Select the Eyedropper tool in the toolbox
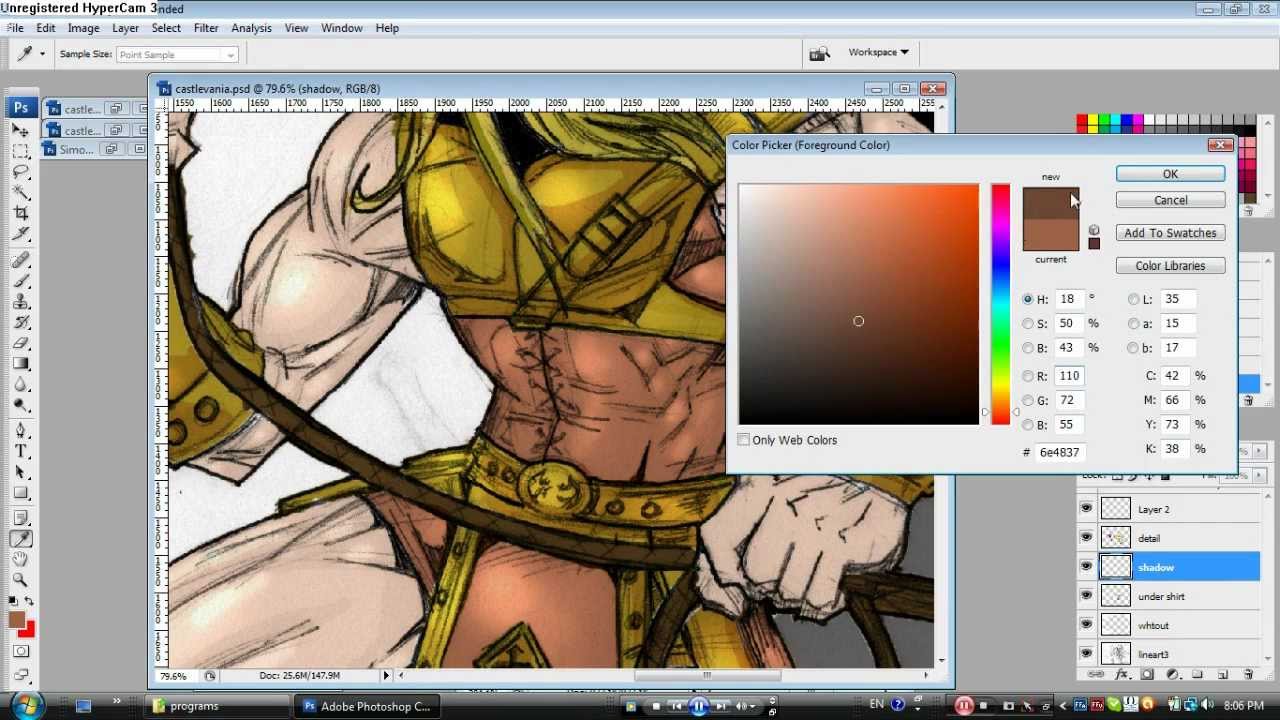The image size is (1280, 720). coord(21,539)
